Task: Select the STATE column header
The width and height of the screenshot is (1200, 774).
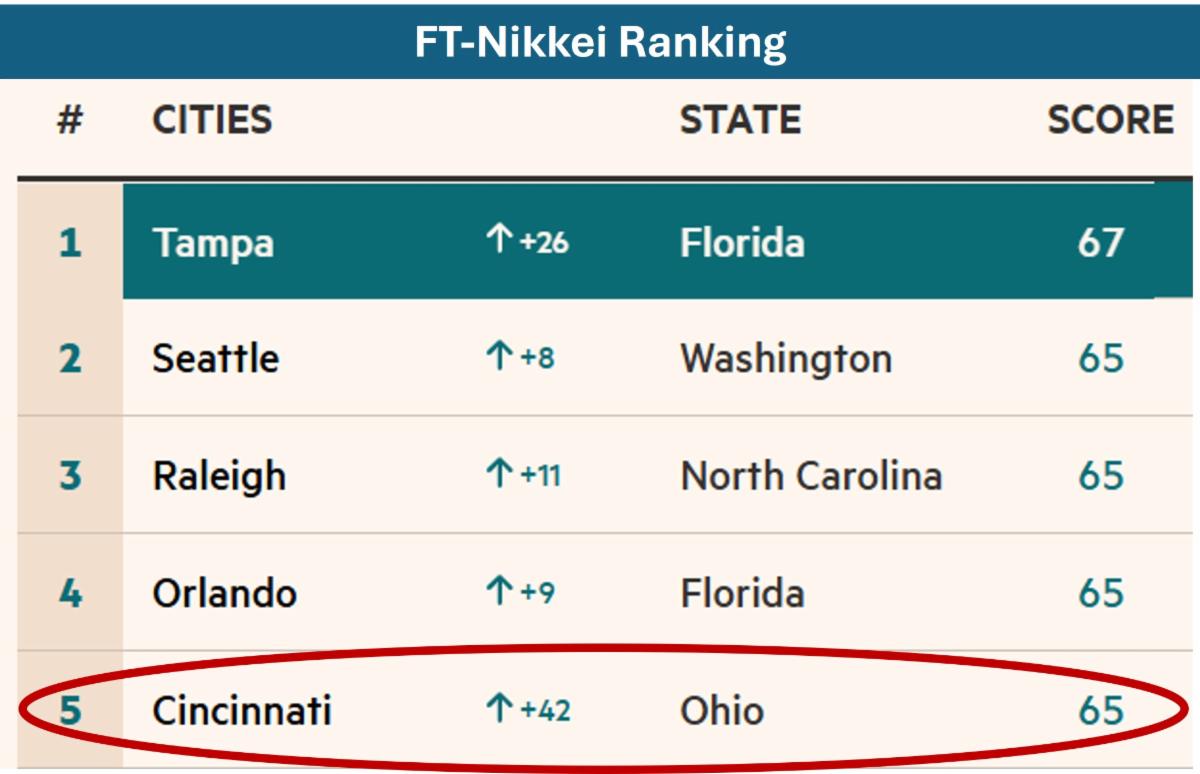Action: 740,120
